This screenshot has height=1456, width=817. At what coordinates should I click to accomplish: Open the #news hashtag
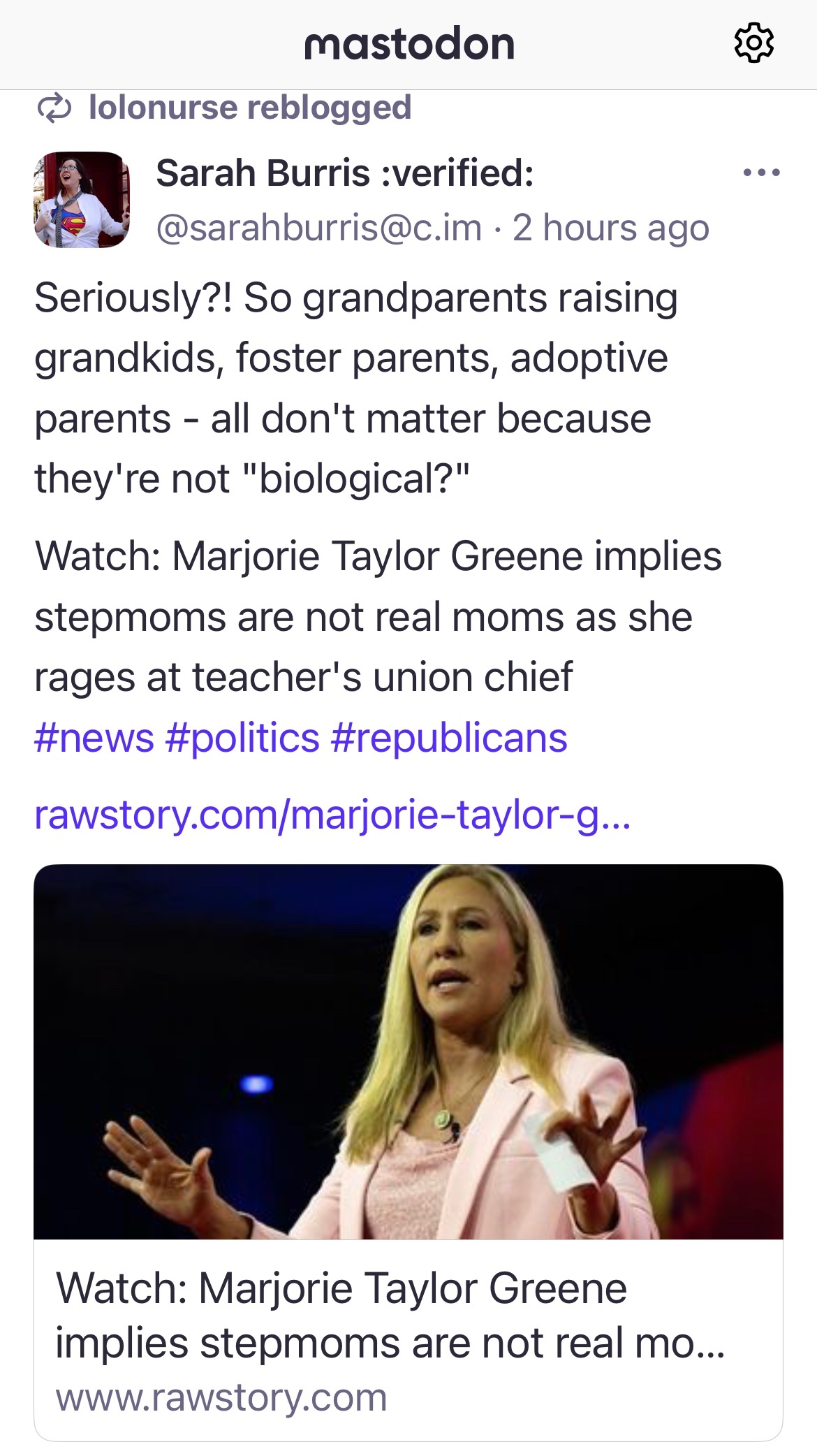94,738
